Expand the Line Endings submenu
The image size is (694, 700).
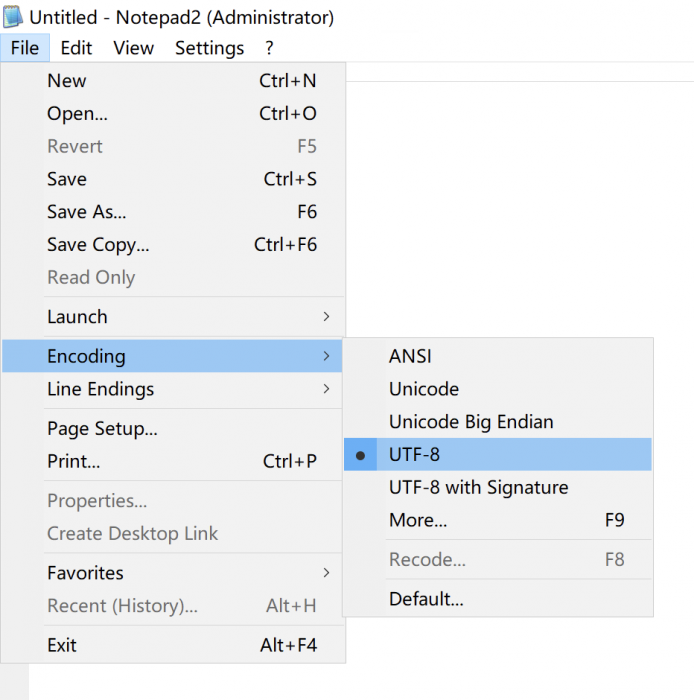point(173,389)
